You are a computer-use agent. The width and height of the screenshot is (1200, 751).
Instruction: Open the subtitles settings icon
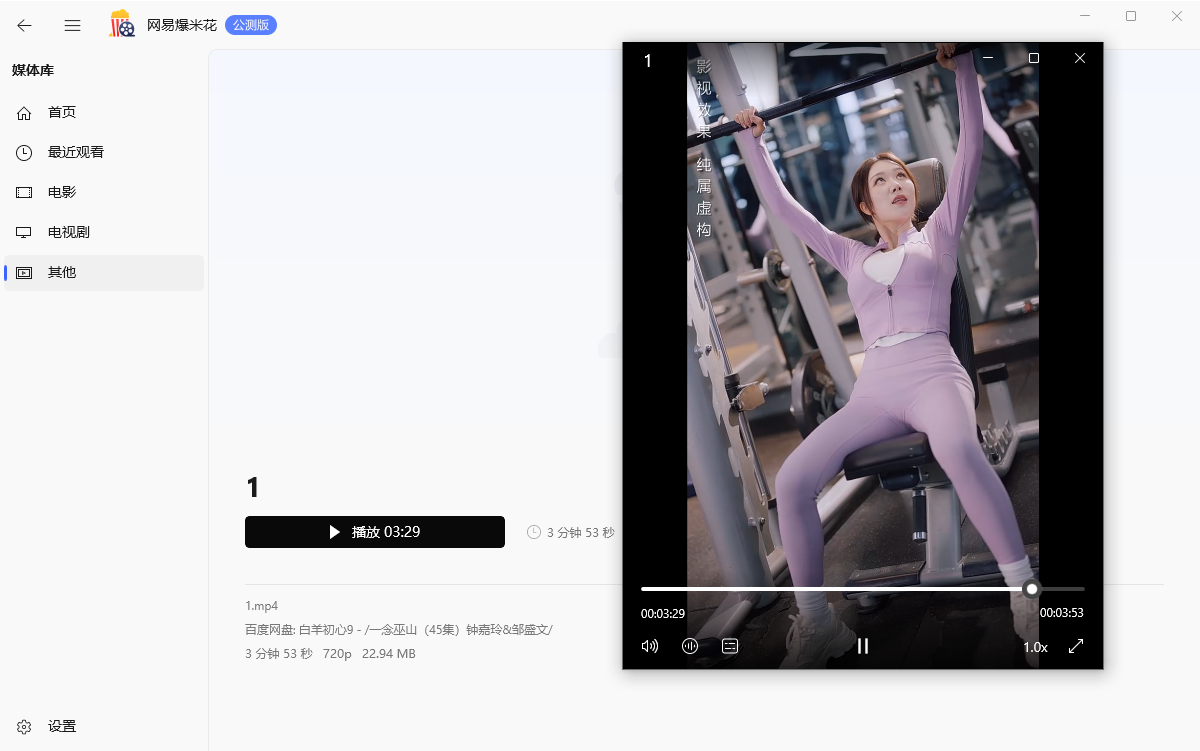730,646
